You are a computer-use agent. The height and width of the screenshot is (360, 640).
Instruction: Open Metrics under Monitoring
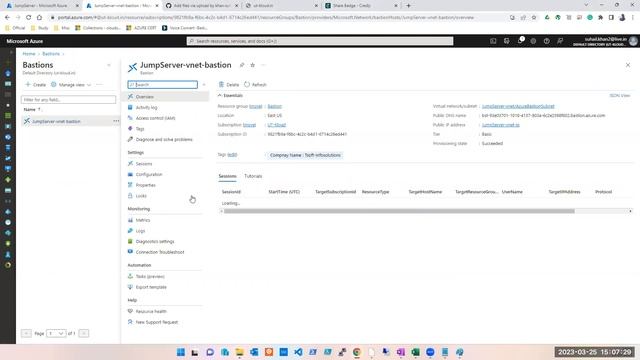pyautogui.click(x=142, y=220)
